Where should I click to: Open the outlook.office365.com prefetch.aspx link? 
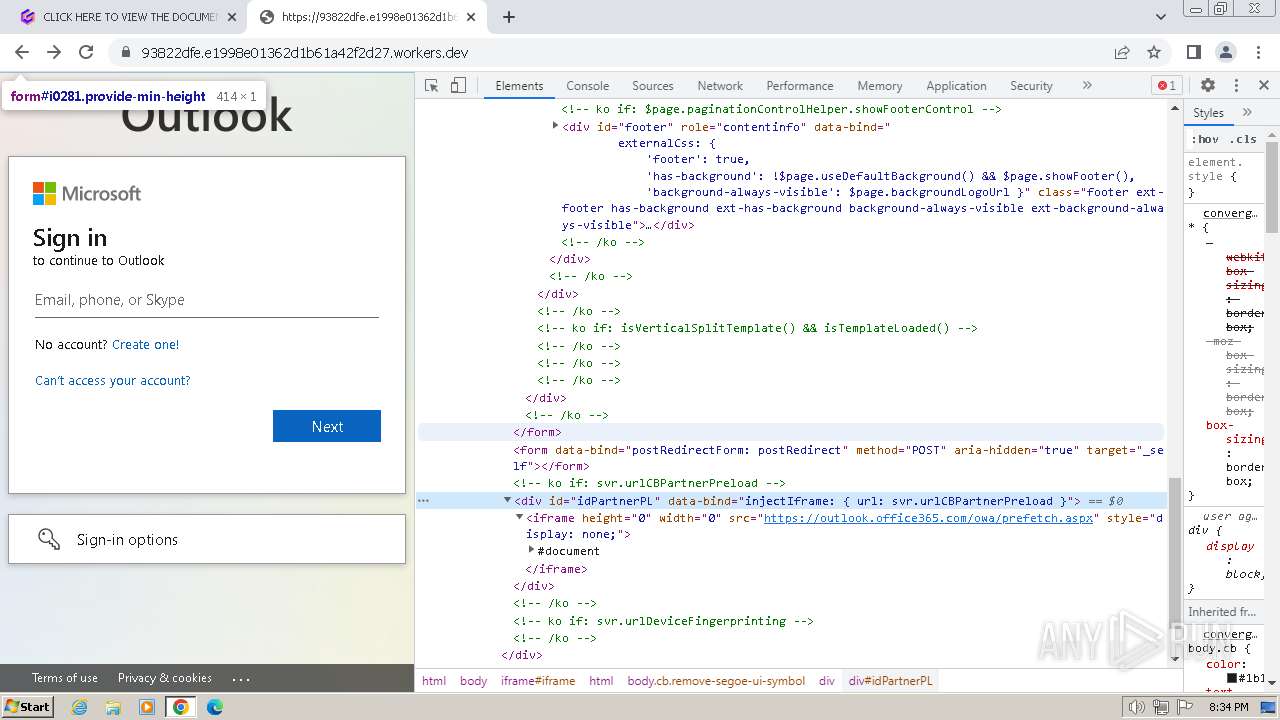[930, 518]
